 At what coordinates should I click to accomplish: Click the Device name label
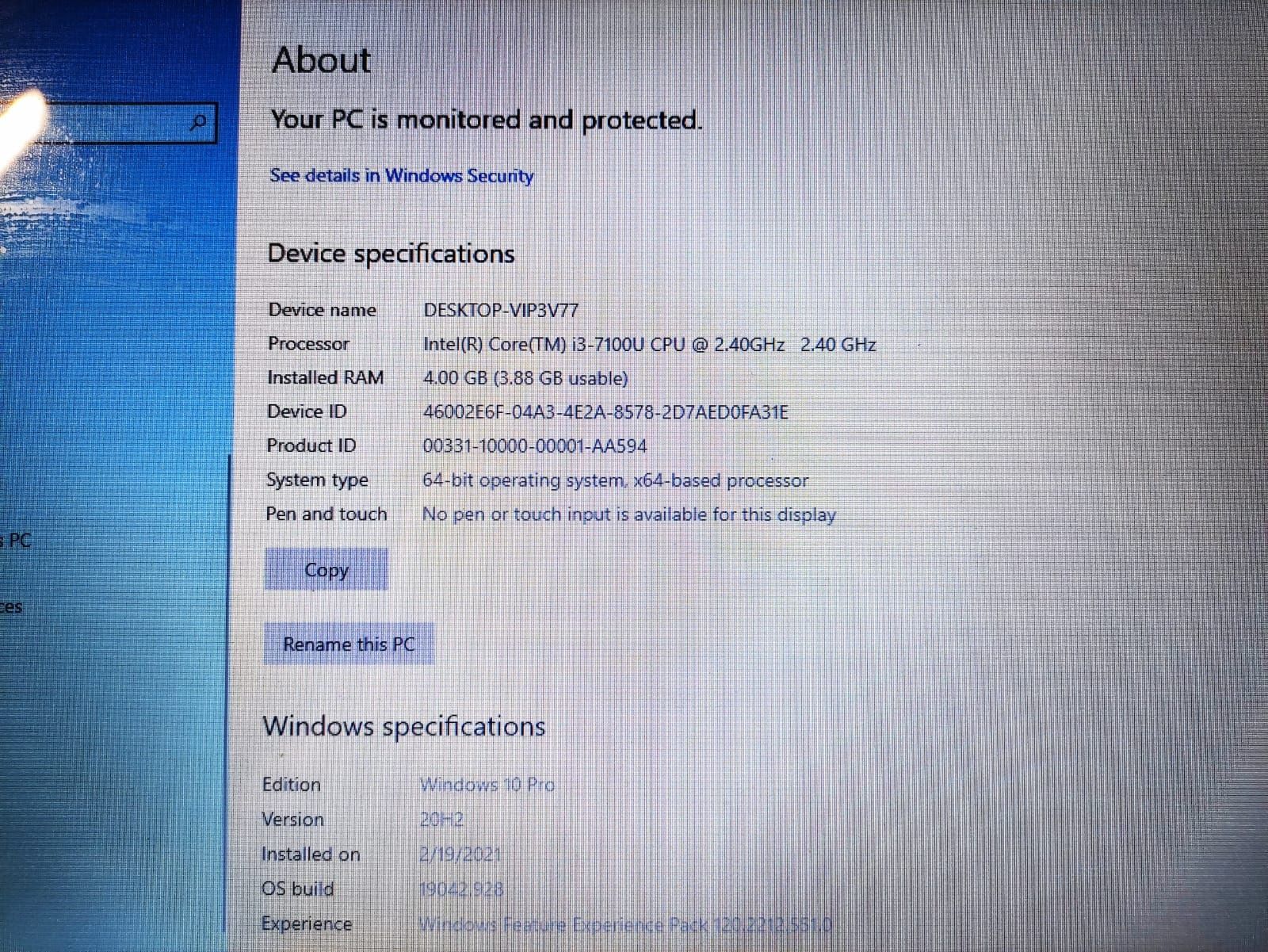click(x=322, y=310)
